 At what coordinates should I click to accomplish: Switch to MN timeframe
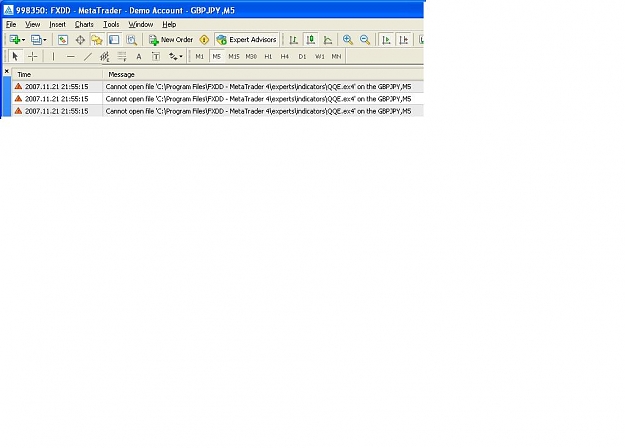click(336, 57)
